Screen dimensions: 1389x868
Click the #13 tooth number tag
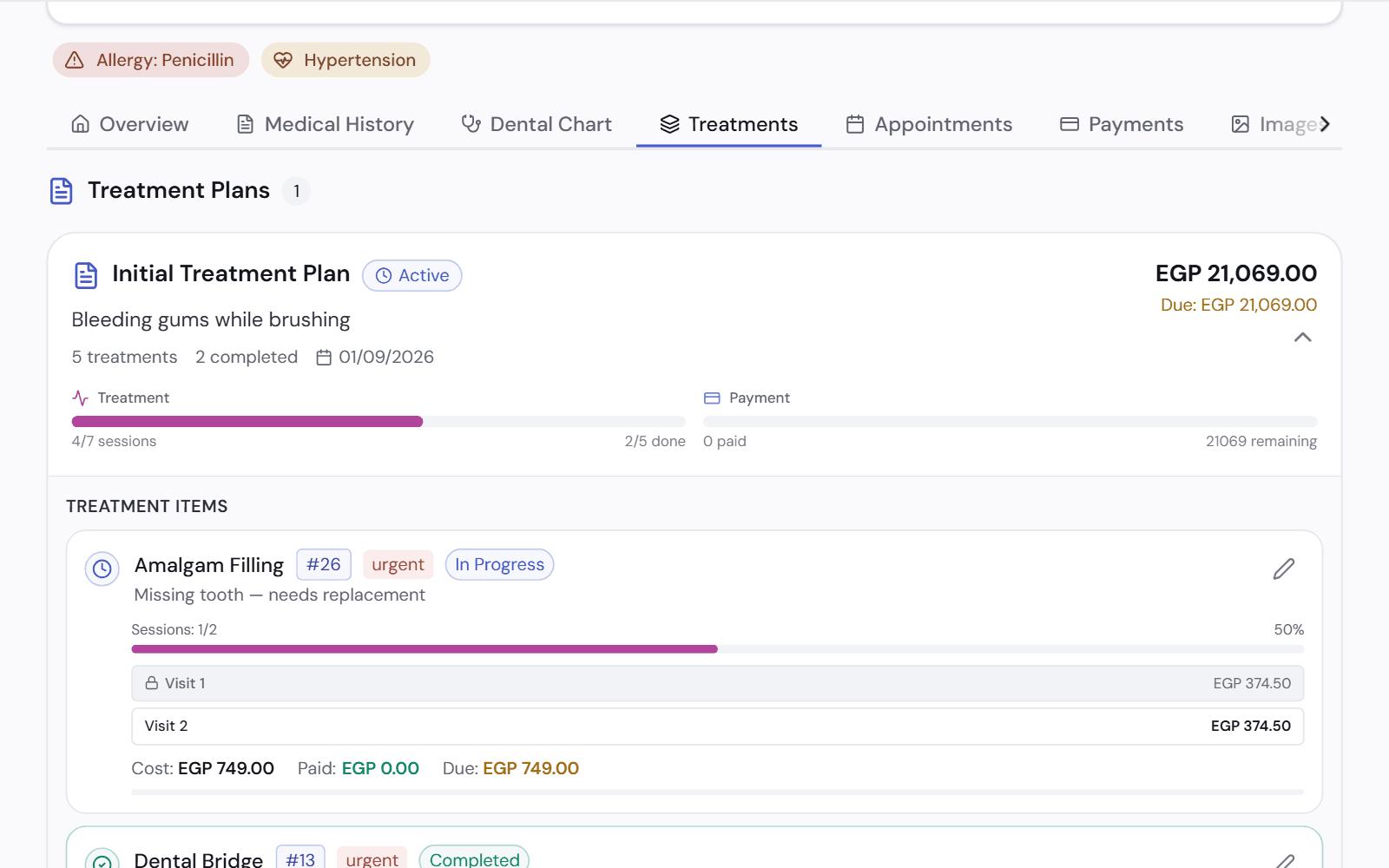click(300, 858)
